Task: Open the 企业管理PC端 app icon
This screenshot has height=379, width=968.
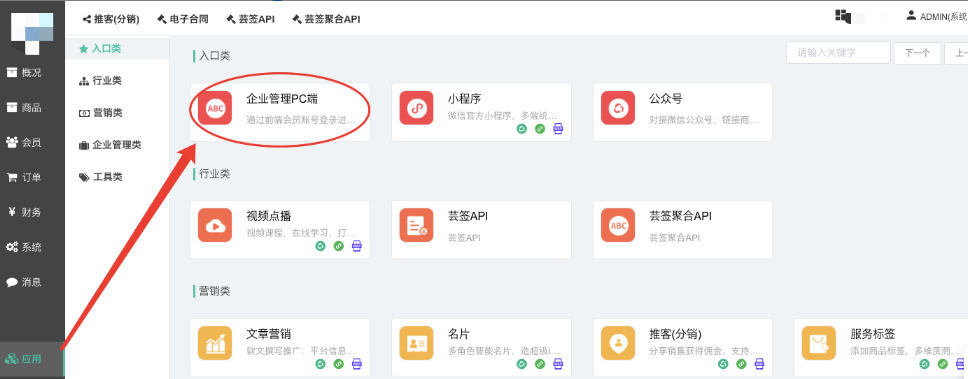Action: pos(215,108)
